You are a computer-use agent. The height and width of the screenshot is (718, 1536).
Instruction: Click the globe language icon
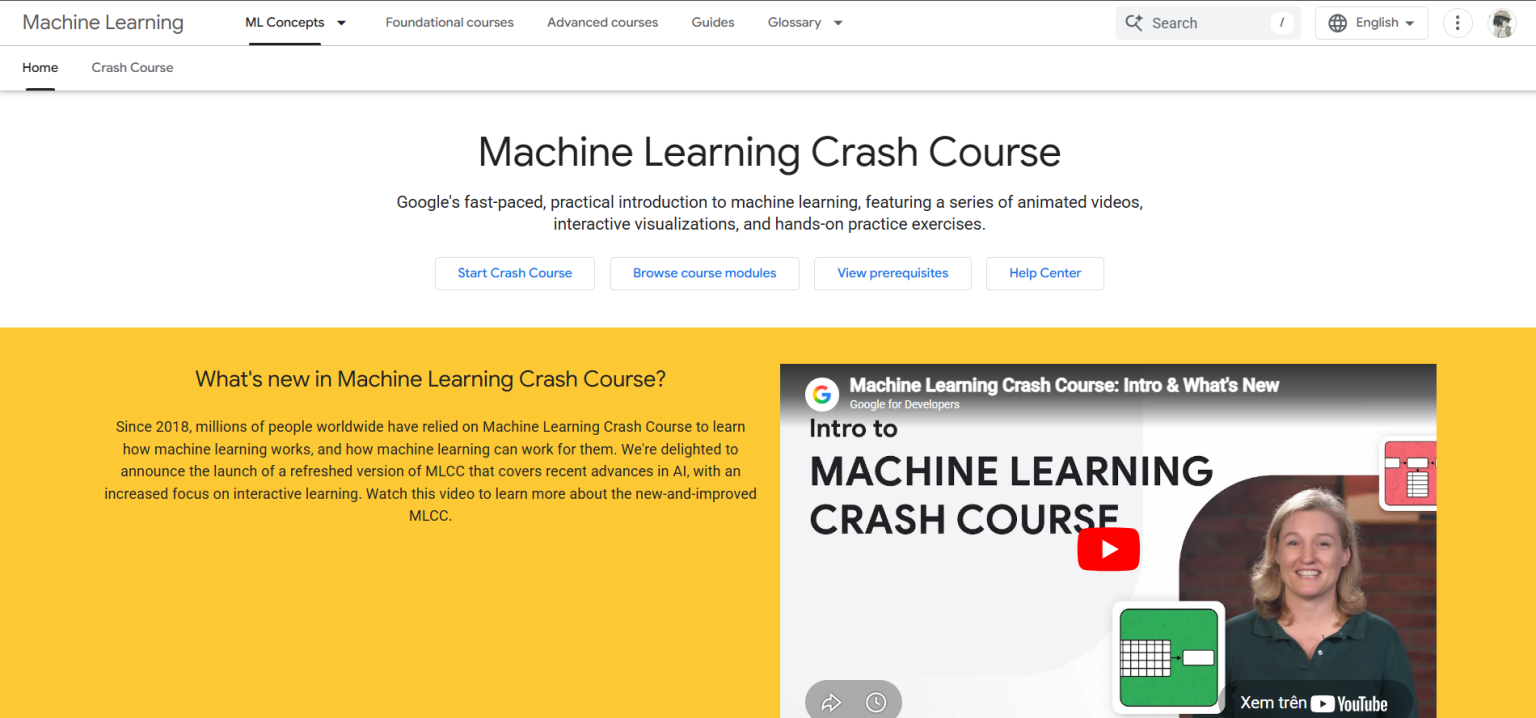[x=1338, y=23]
